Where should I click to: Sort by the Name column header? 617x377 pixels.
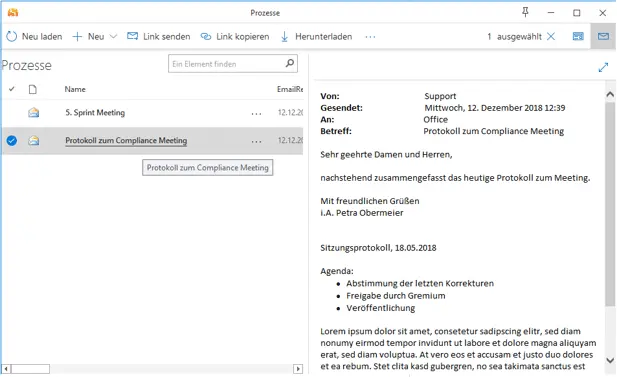click(75, 89)
